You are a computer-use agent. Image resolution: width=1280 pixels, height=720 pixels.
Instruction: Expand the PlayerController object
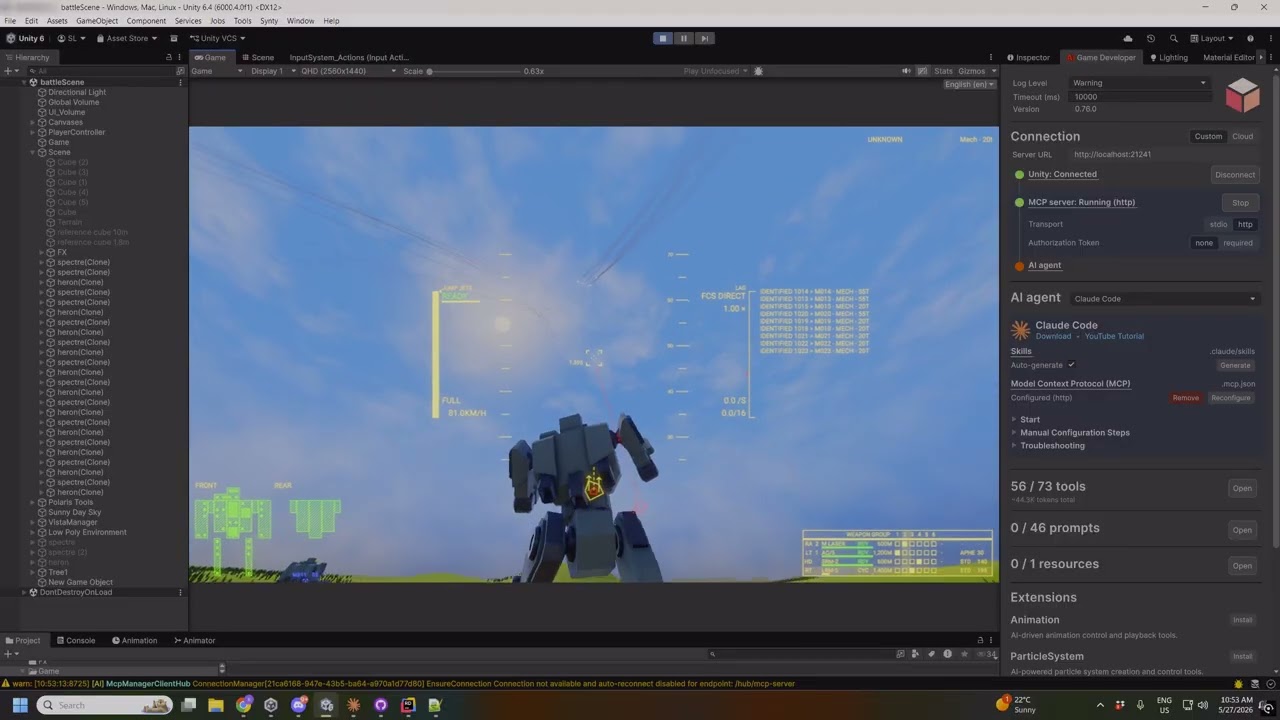point(32,132)
